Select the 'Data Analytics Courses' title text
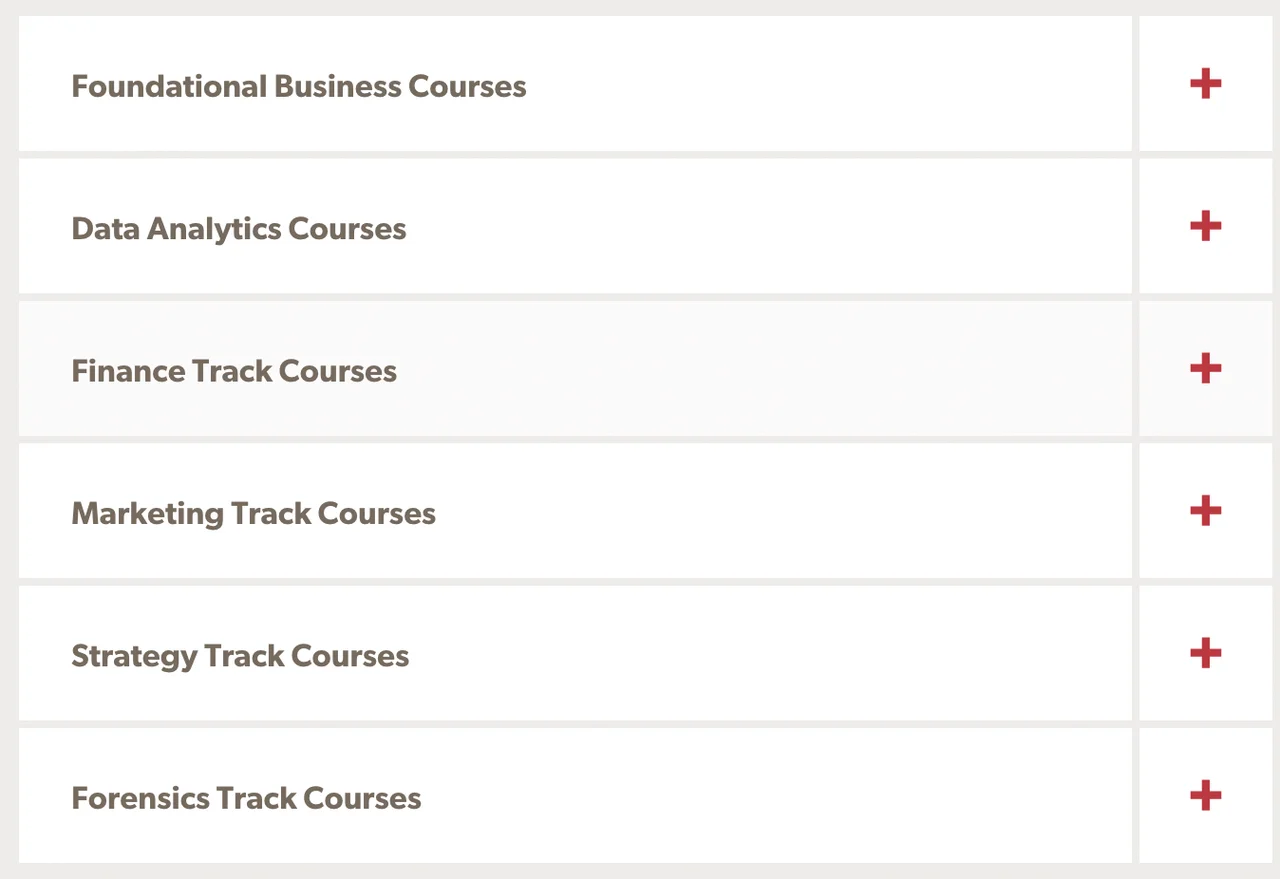The image size is (1280, 879). [238, 229]
